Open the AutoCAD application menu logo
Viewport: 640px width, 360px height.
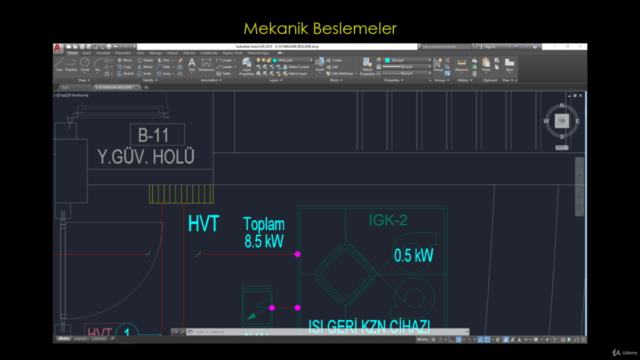click(58, 48)
